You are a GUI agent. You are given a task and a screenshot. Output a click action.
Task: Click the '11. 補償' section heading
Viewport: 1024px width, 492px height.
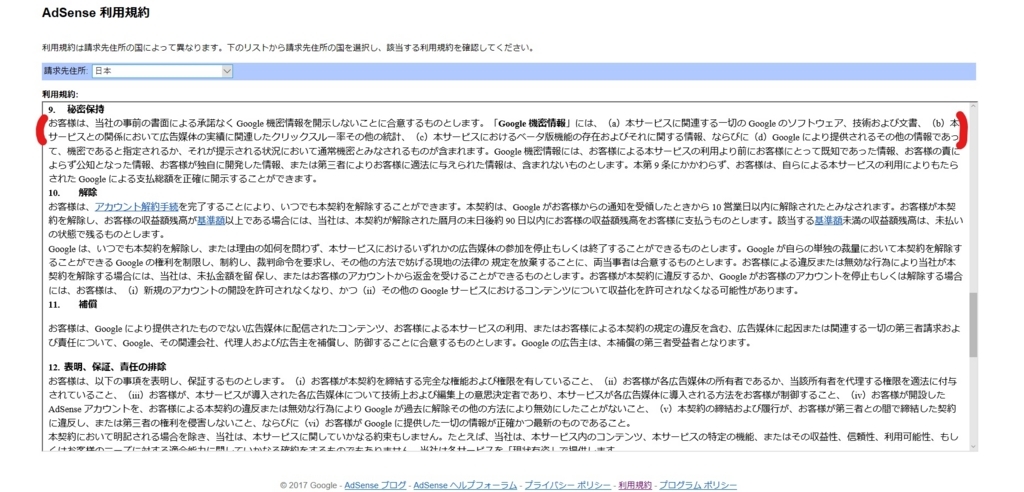(72, 304)
